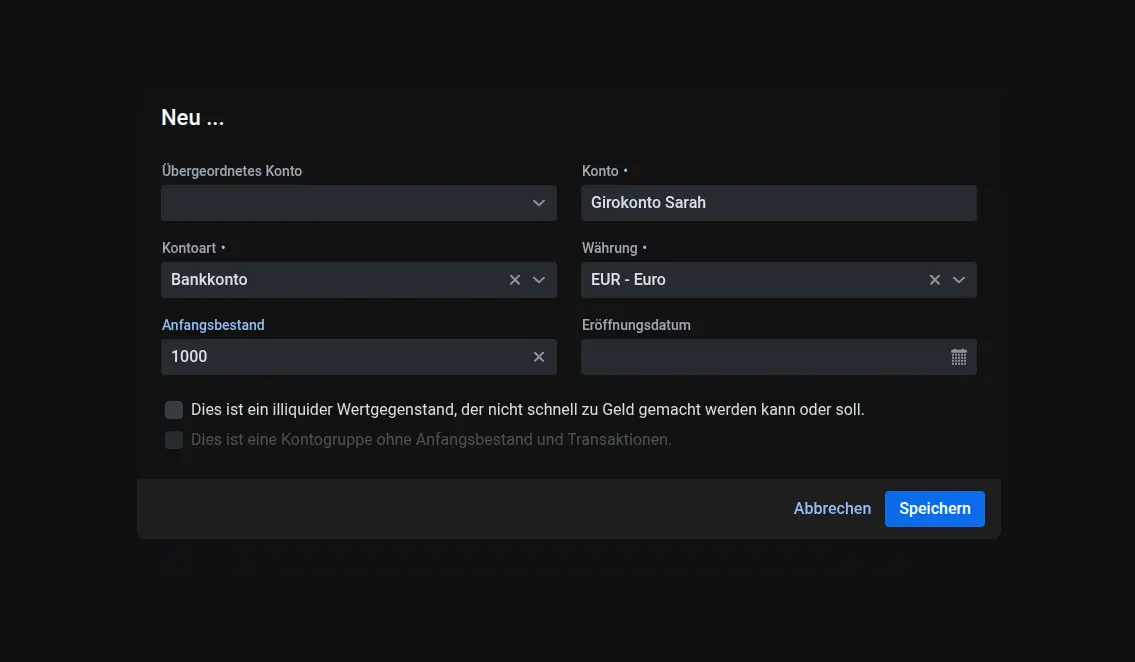
Task: Open the Währung combo box showing EUR - Euro
Action: [750, 280]
